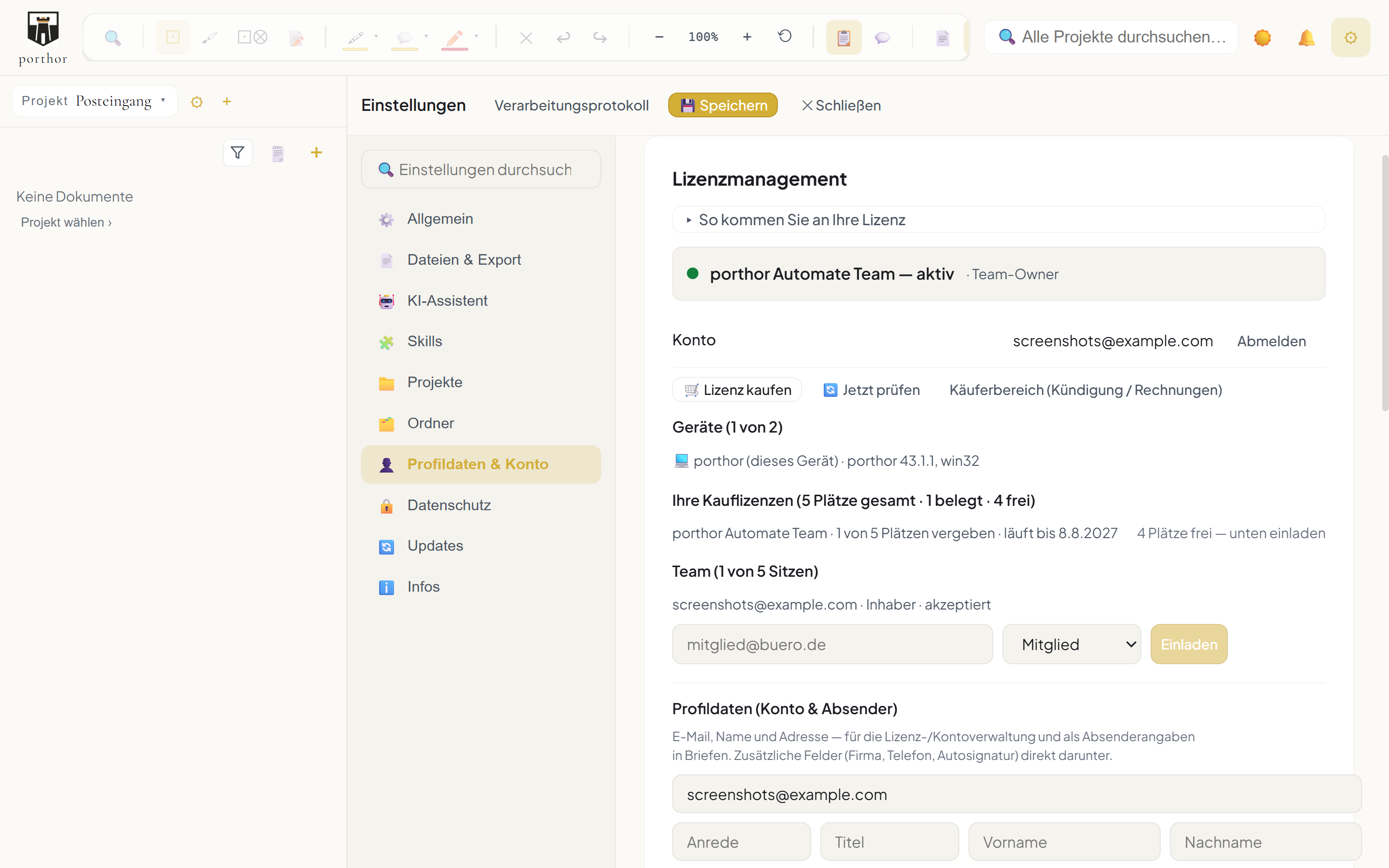Click the redo arrow icon
The width and height of the screenshot is (1389, 868).
tap(600, 37)
